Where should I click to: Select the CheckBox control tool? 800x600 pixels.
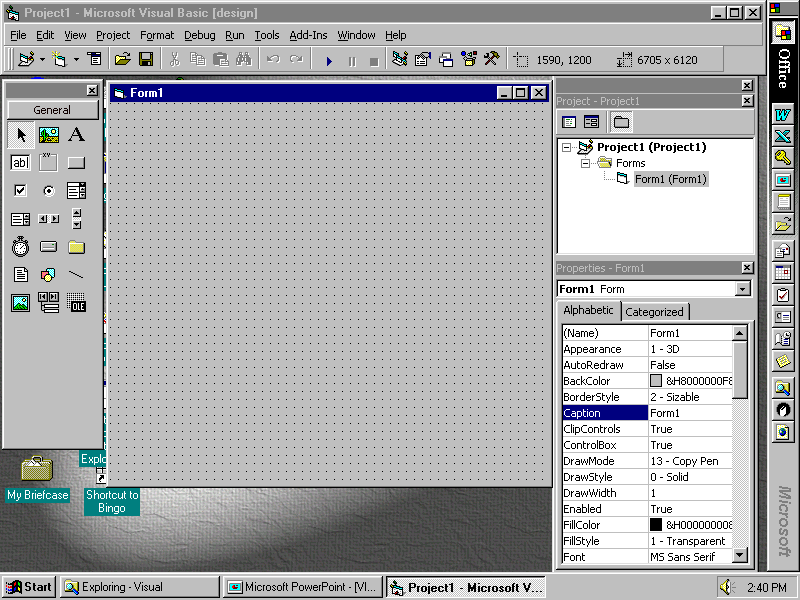click(21, 191)
